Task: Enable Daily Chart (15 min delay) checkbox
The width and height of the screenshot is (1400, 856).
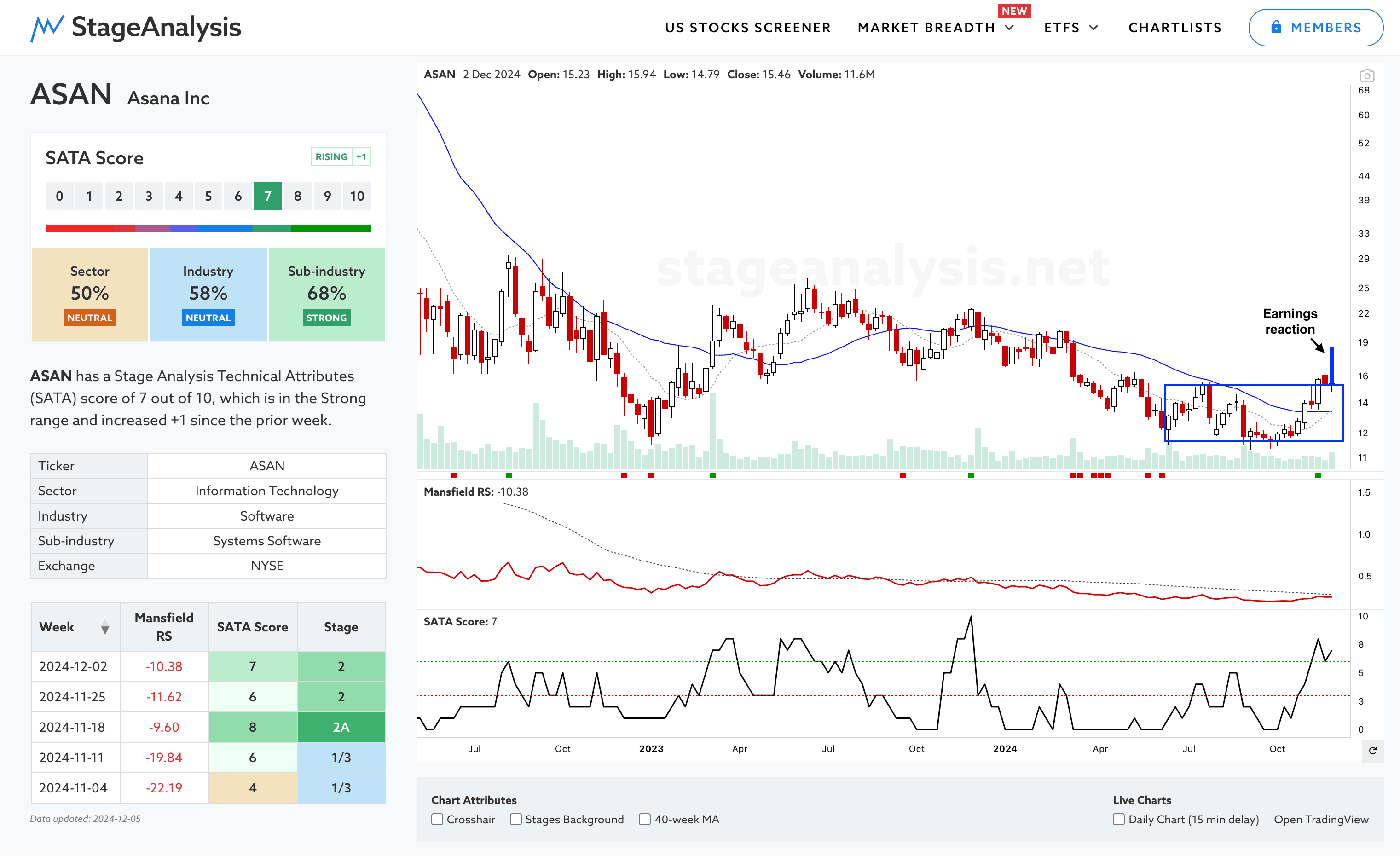Action: click(1118, 819)
